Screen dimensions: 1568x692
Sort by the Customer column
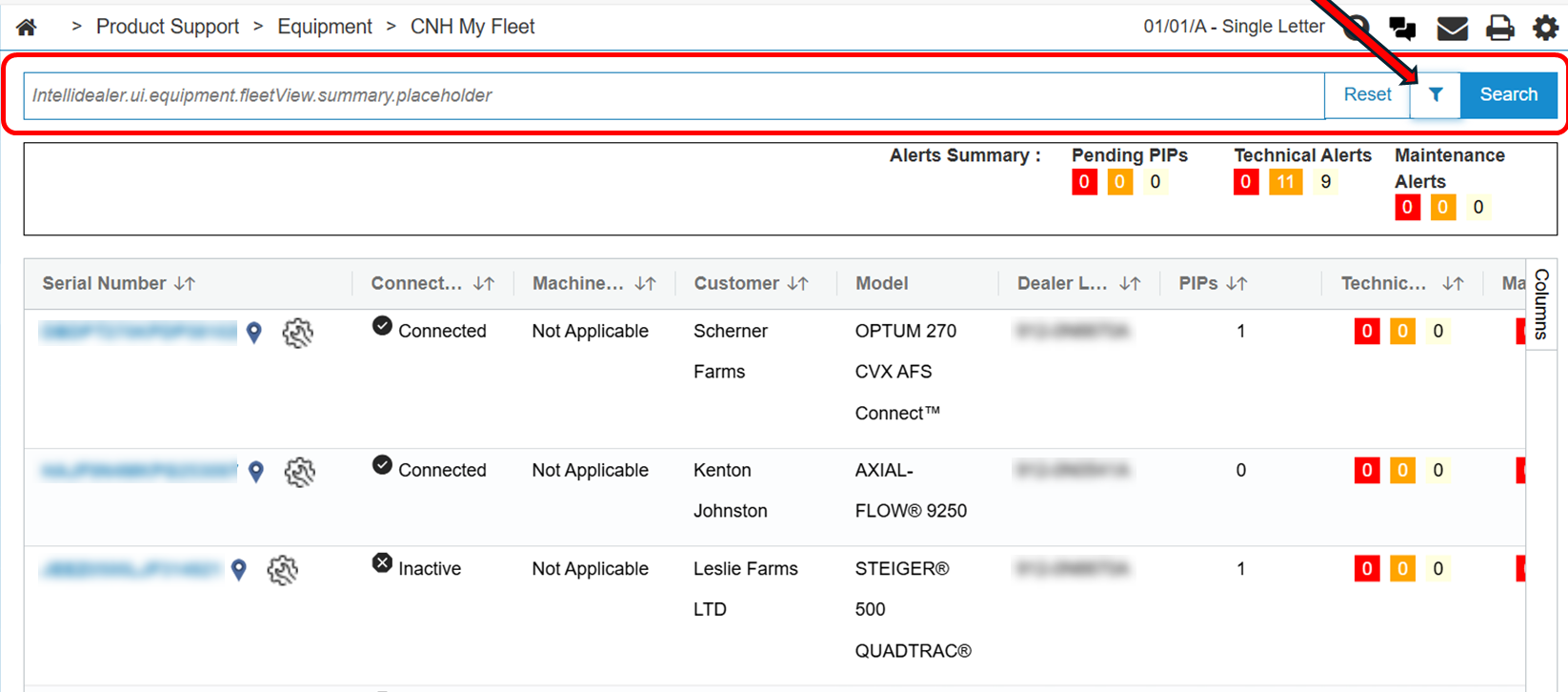click(798, 284)
